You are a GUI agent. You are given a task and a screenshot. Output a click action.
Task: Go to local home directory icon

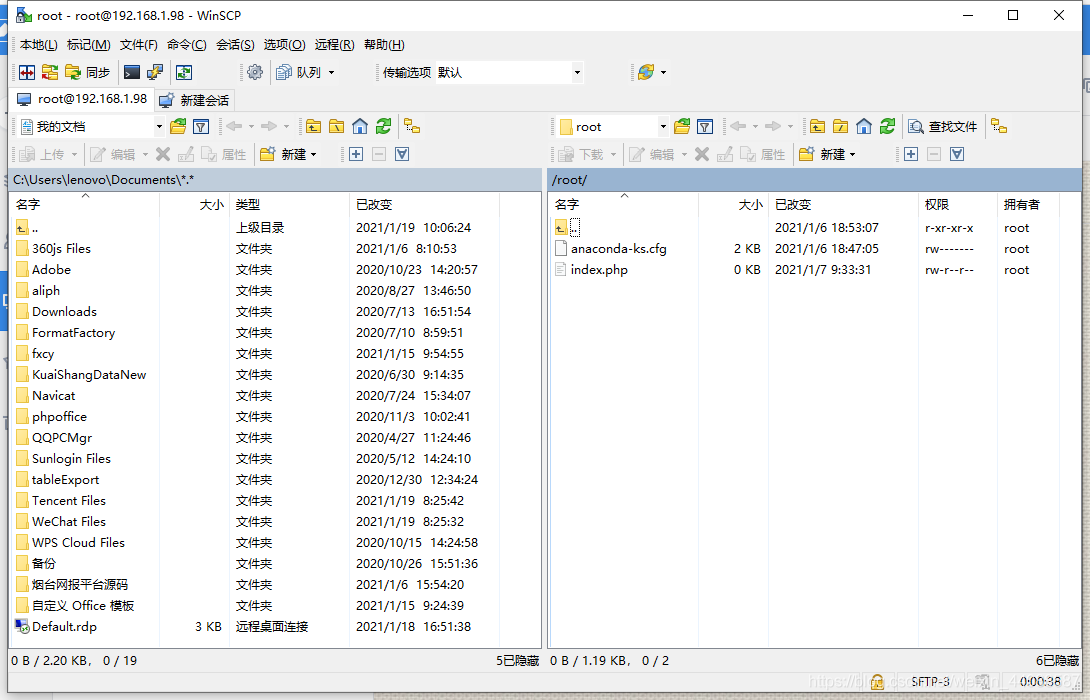point(359,127)
